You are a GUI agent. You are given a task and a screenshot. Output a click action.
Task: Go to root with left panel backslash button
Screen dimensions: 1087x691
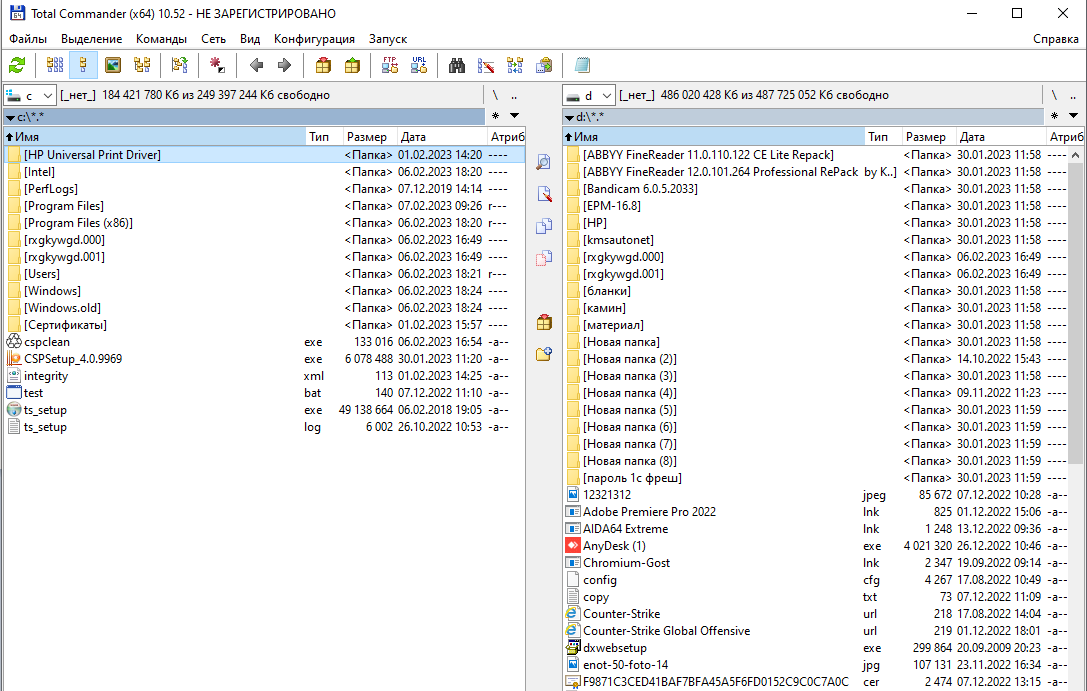tap(495, 95)
